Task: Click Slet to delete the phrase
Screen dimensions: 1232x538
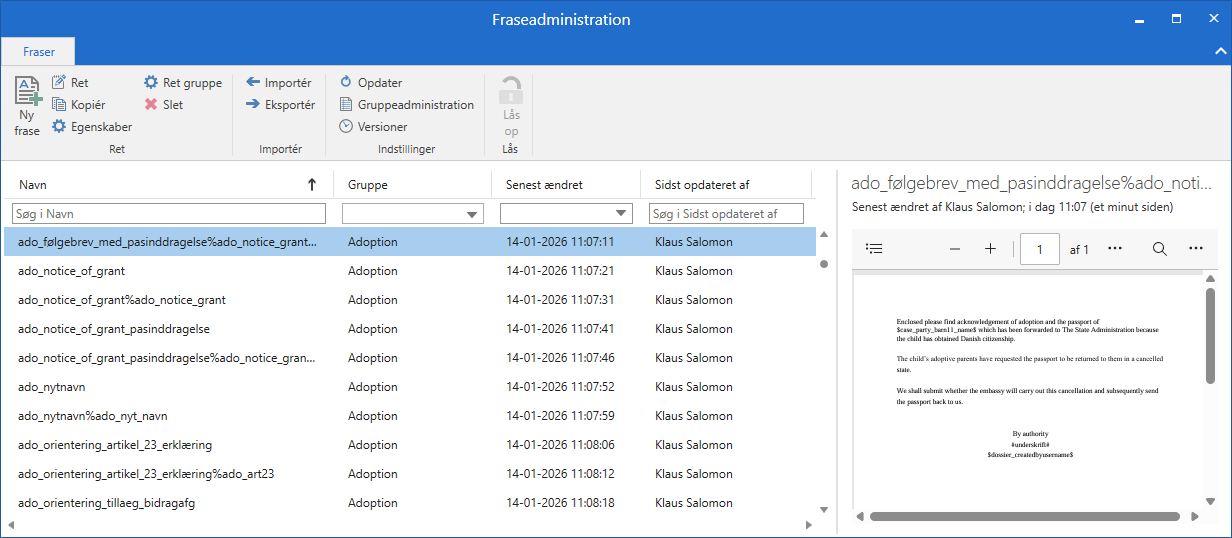Action: point(164,105)
